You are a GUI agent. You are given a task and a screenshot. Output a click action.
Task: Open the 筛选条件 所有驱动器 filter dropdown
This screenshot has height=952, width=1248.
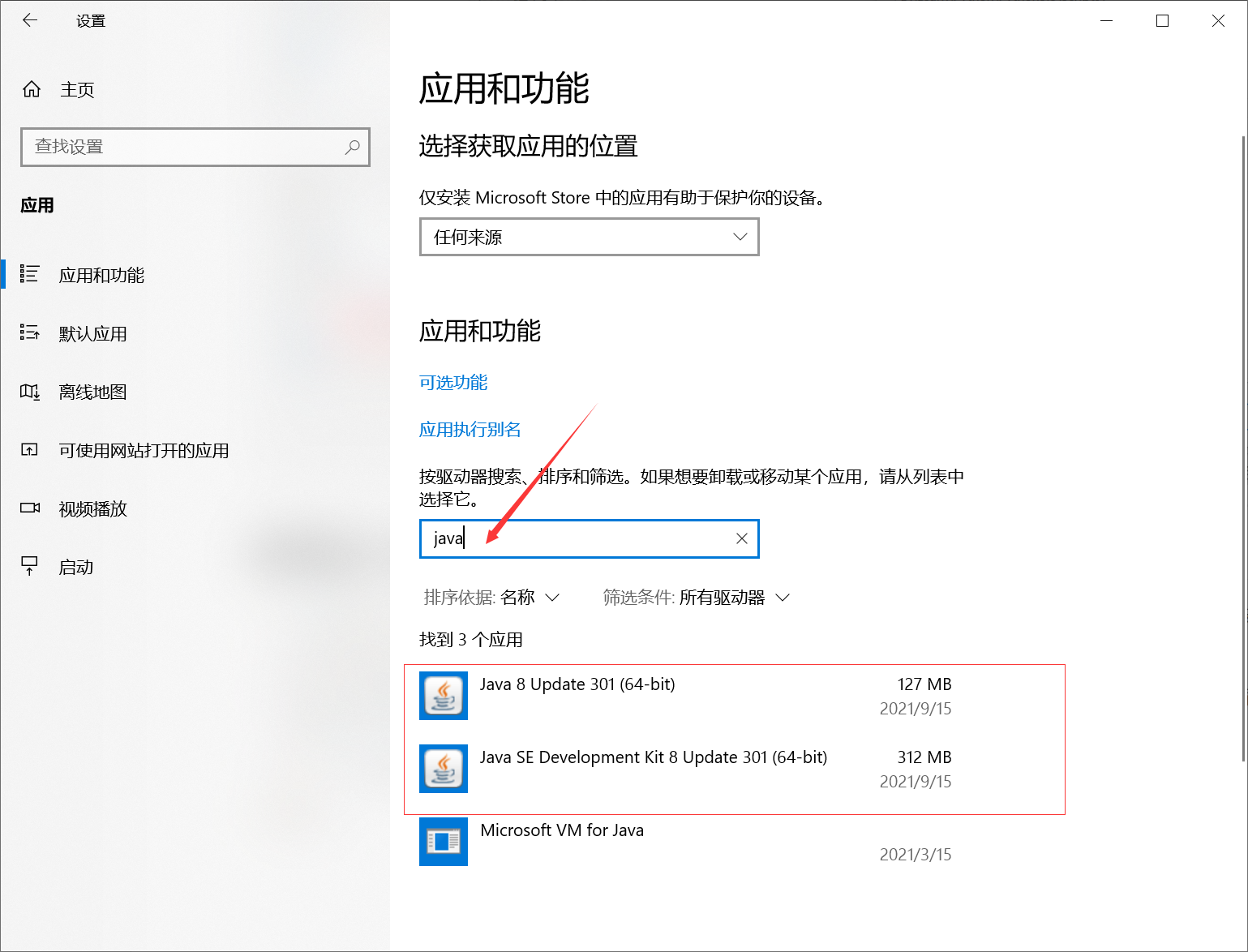(x=697, y=598)
